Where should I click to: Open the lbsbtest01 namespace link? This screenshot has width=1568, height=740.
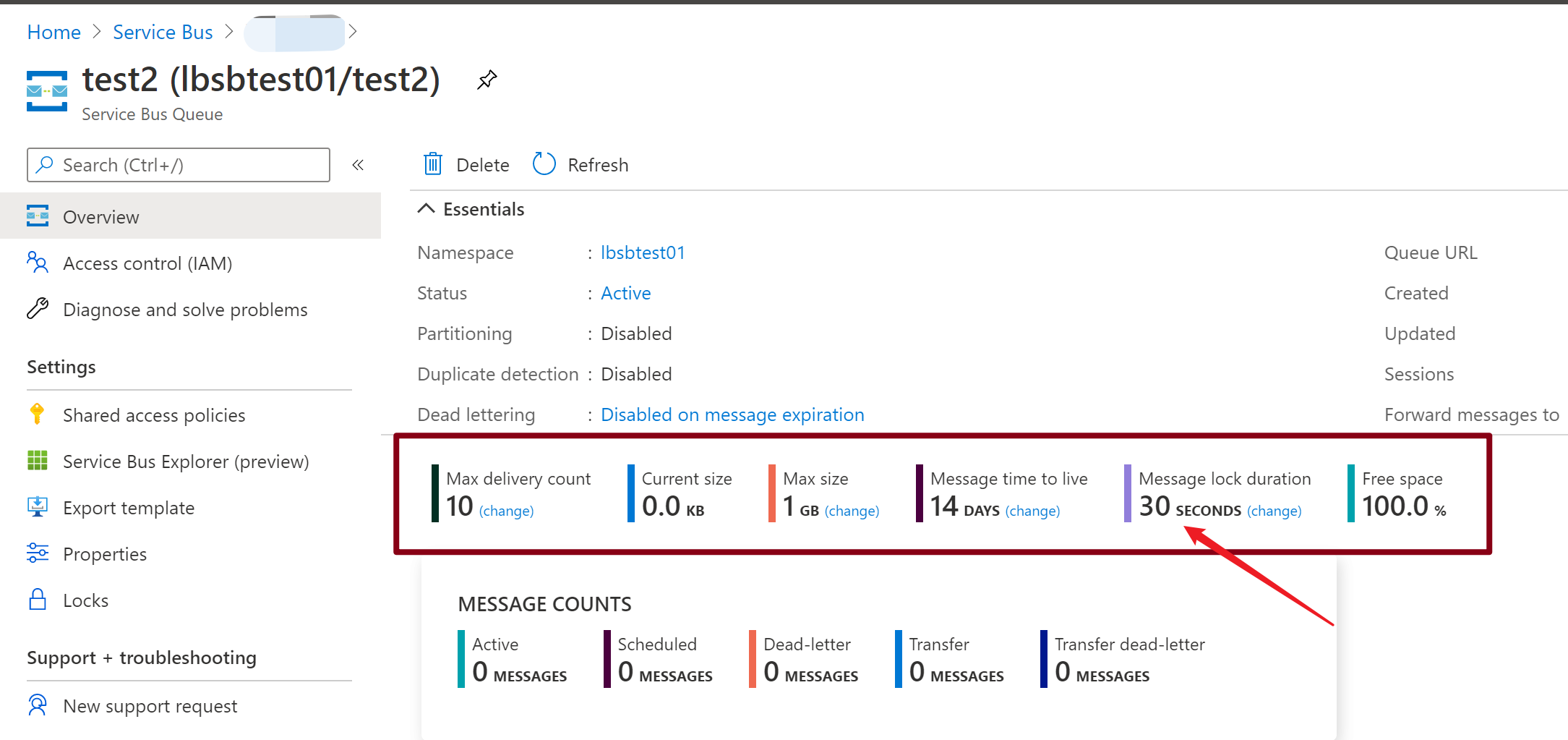(x=643, y=252)
